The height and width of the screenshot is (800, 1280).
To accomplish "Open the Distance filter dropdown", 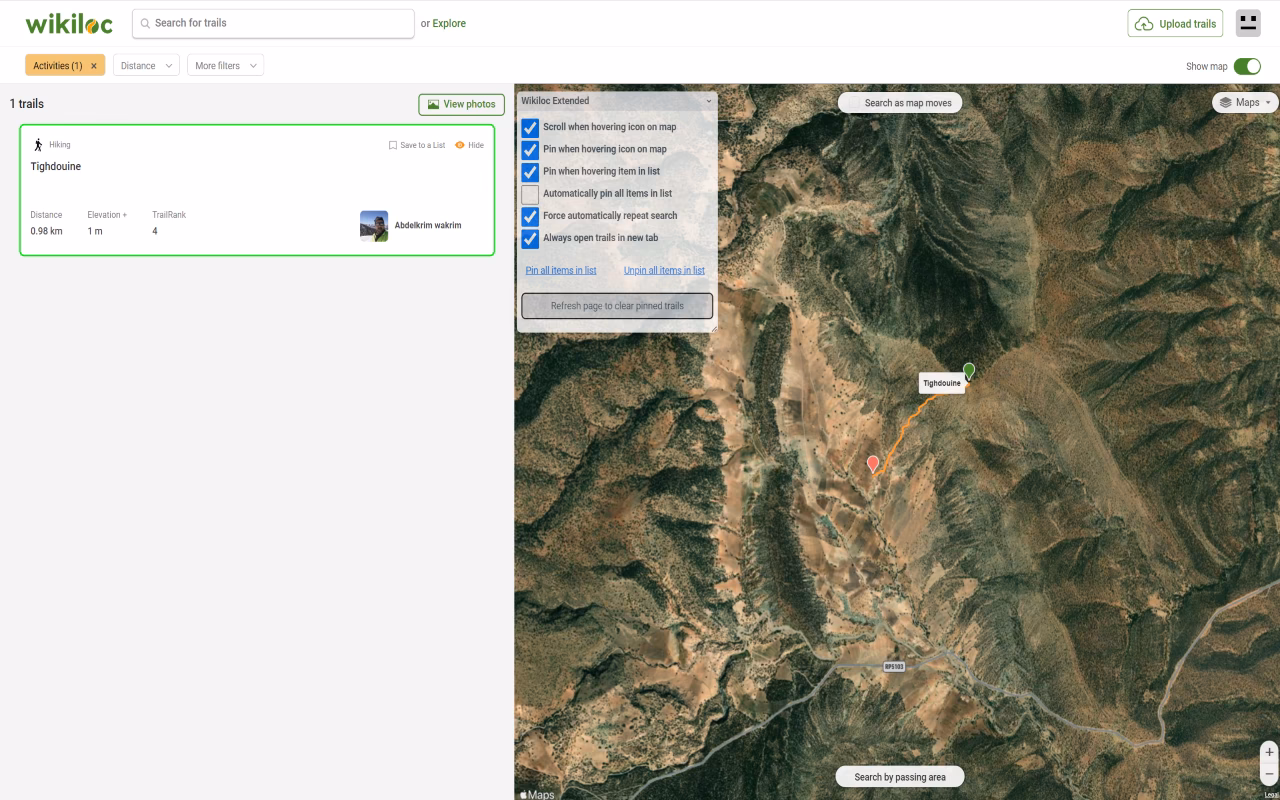I will [x=146, y=65].
